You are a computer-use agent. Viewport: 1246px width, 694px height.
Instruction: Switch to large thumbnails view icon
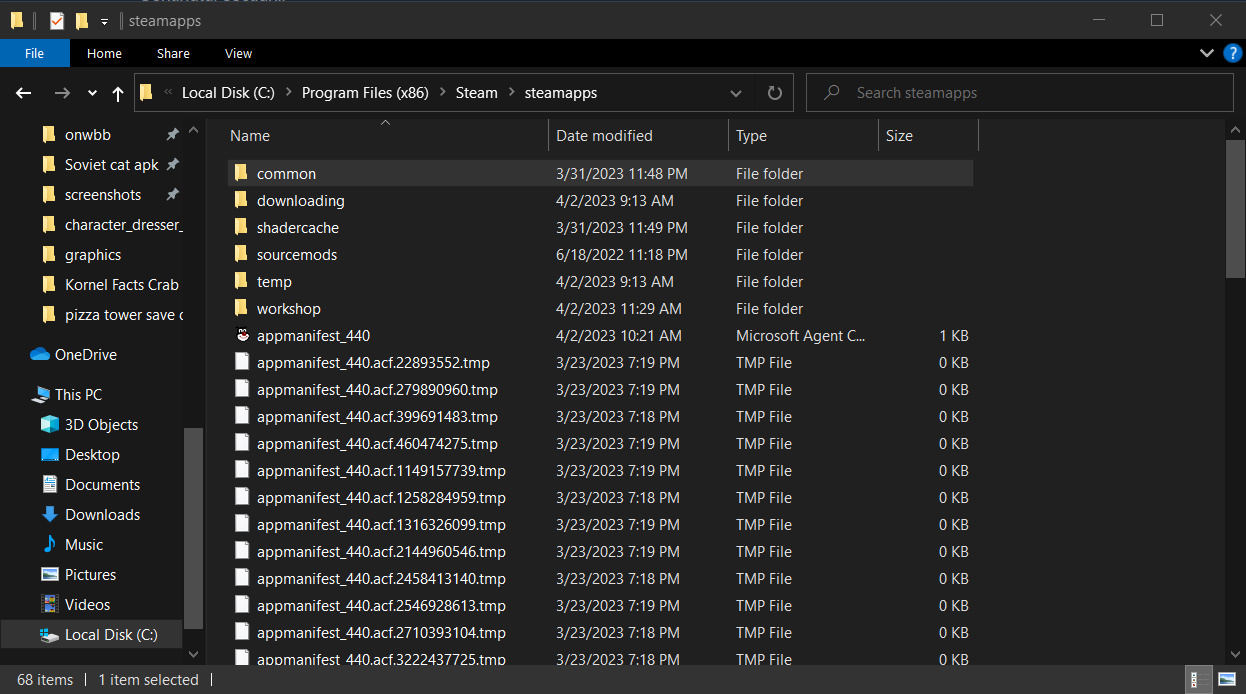(x=1227, y=680)
